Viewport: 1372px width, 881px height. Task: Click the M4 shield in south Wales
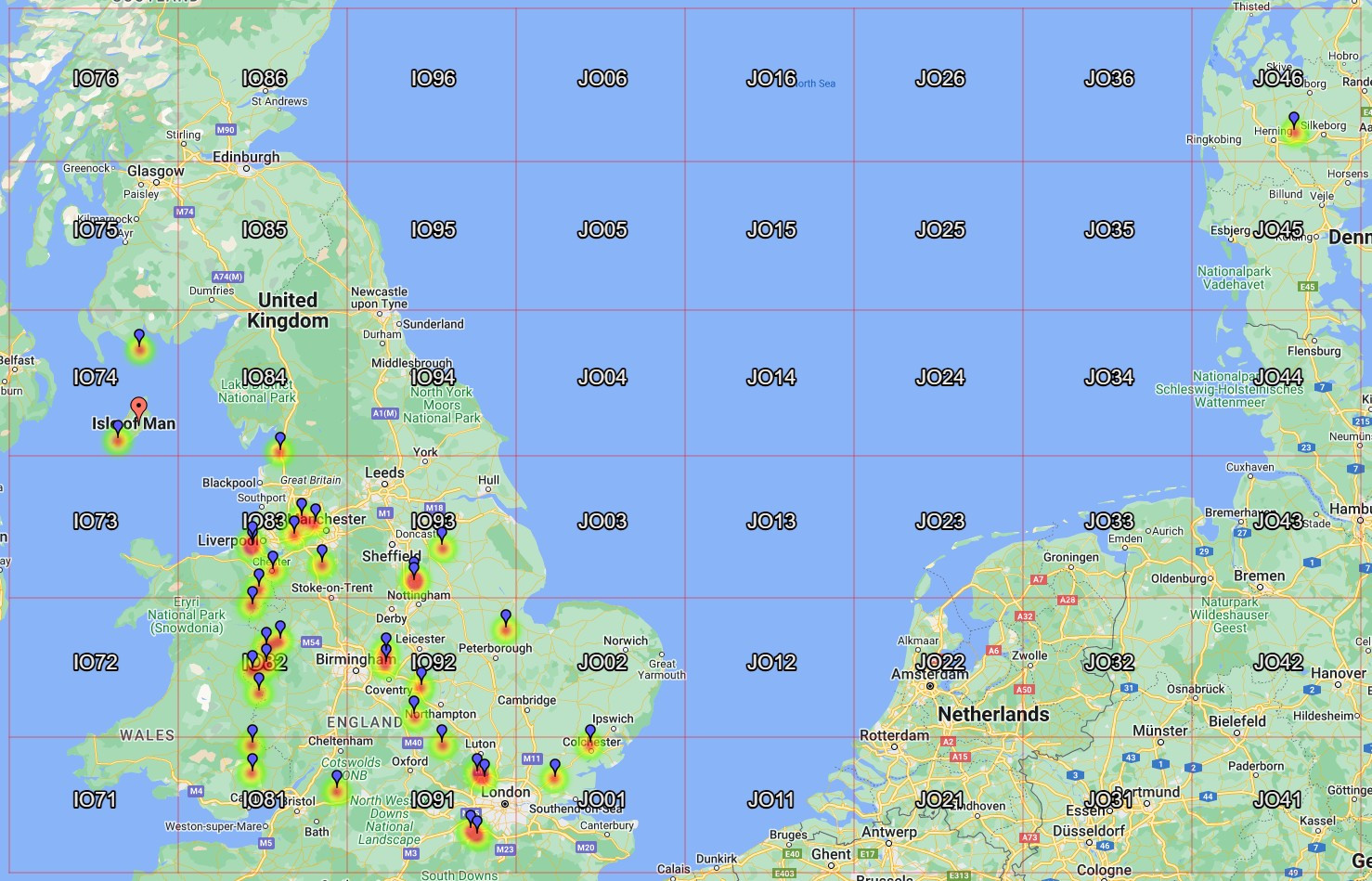point(196,791)
